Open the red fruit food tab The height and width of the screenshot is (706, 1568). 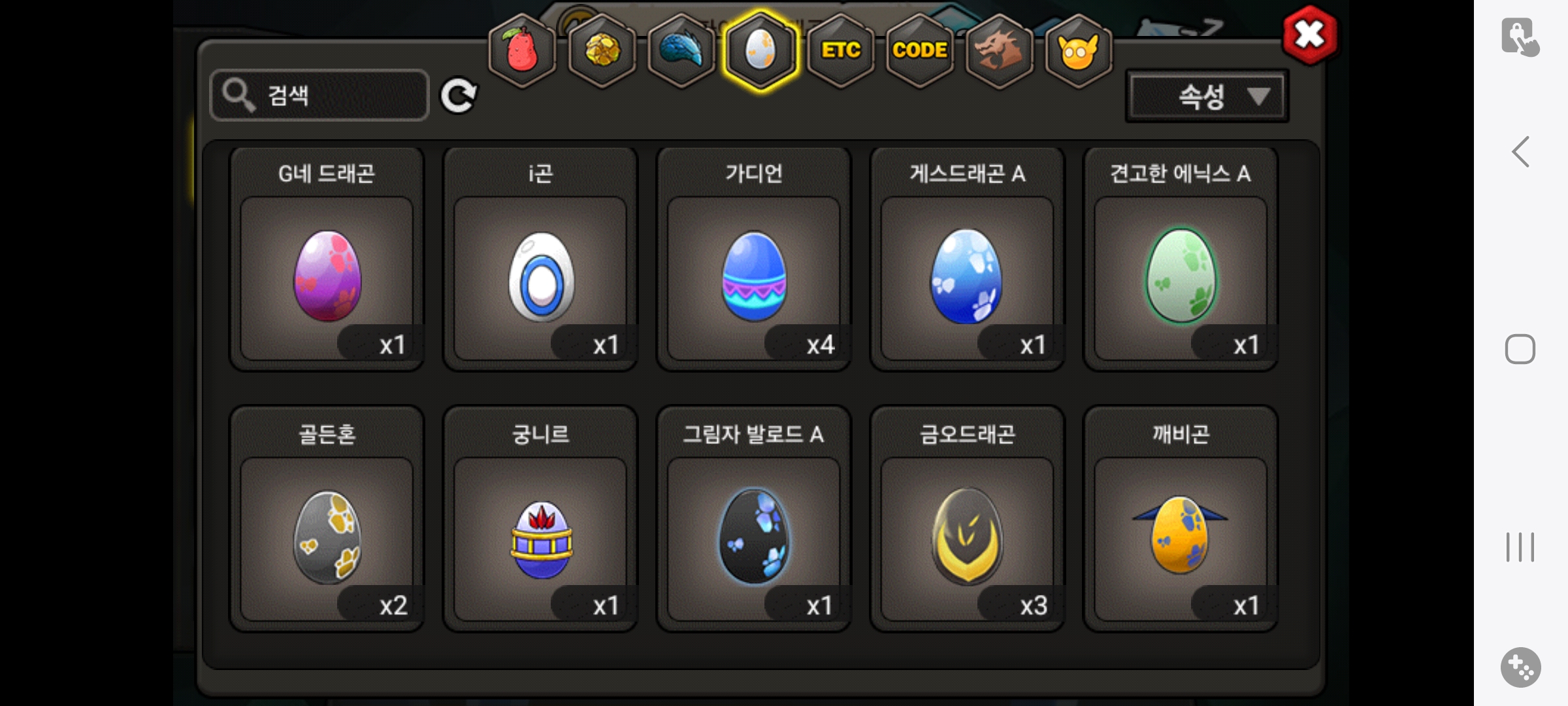[x=522, y=51]
